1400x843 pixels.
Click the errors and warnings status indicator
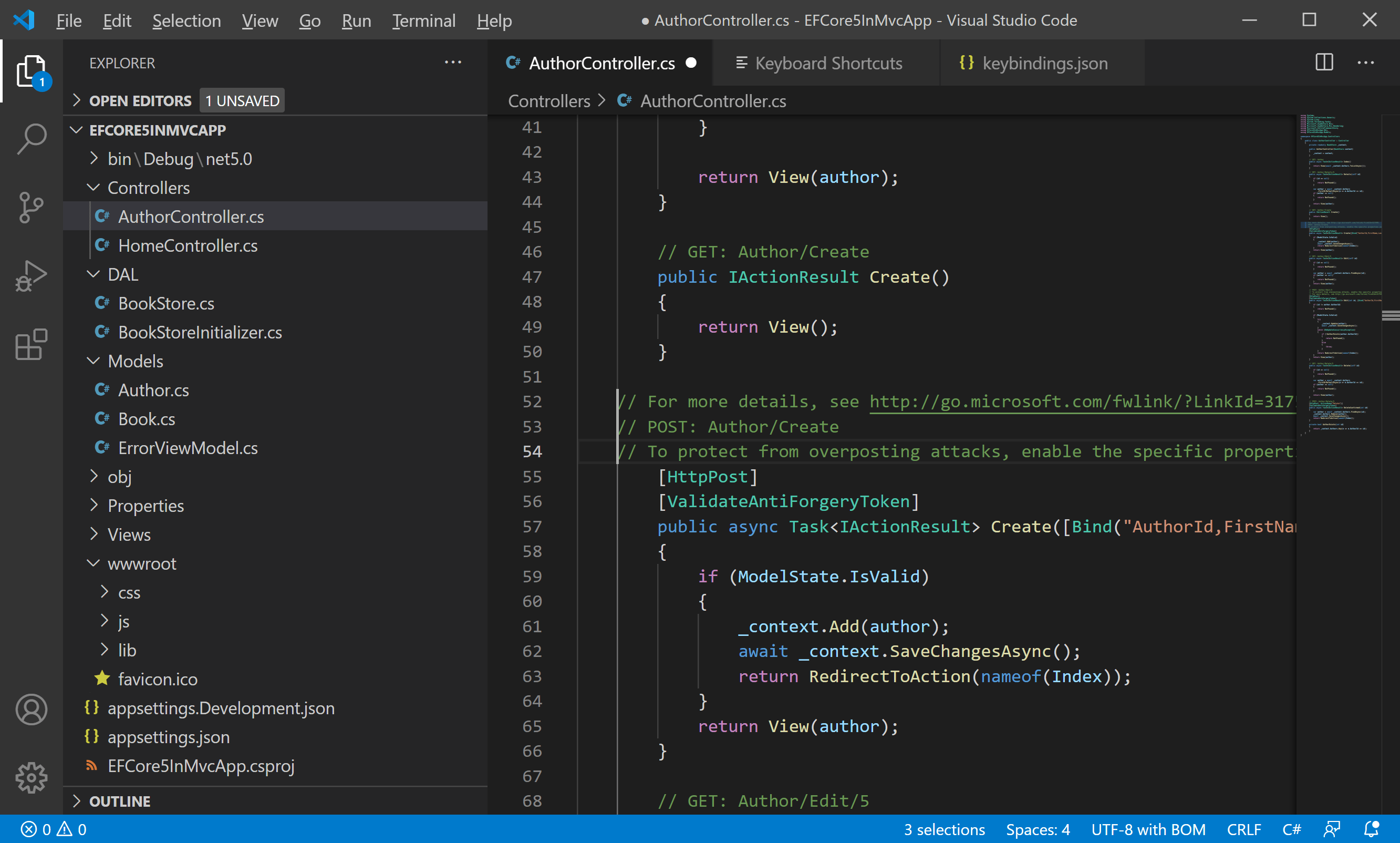click(x=54, y=829)
